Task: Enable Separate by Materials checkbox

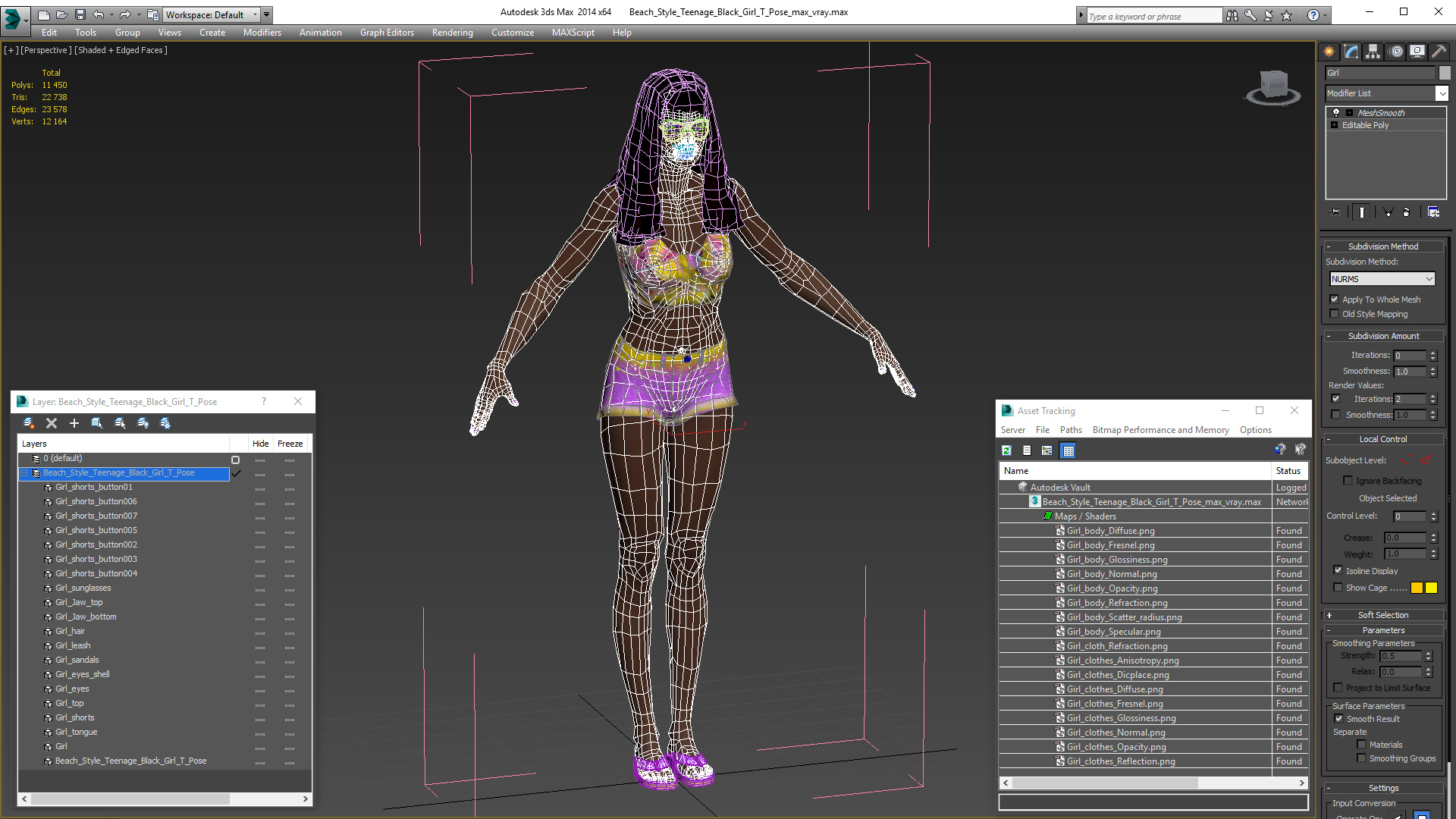Action: coord(1362,745)
